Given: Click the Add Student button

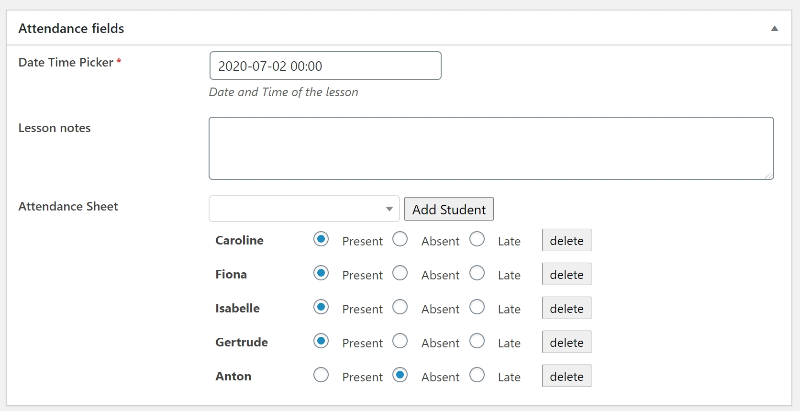Looking at the screenshot, I should pyautogui.click(x=449, y=209).
